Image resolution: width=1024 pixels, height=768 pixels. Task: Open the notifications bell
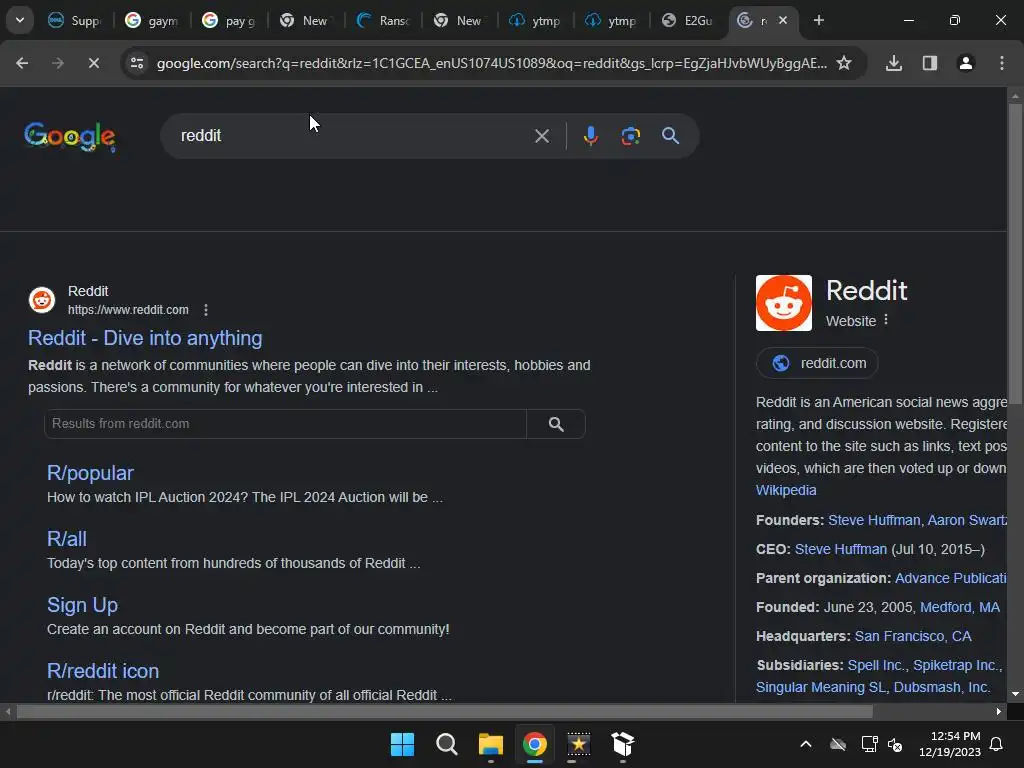pos(997,744)
